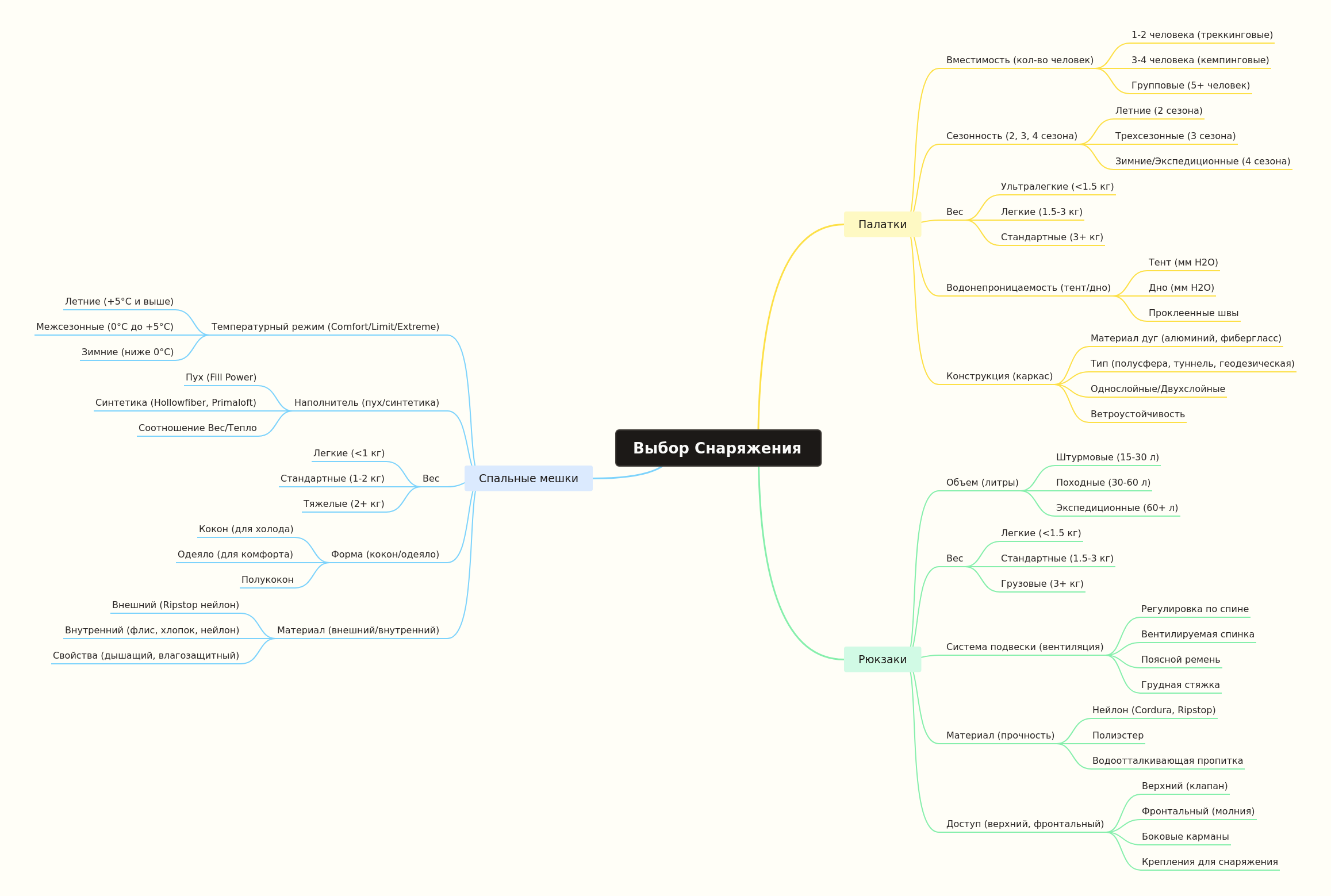This screenshot has height=896, width=1331.
Task: Click Конструкция (каркас) node
Action: [999, 376]
